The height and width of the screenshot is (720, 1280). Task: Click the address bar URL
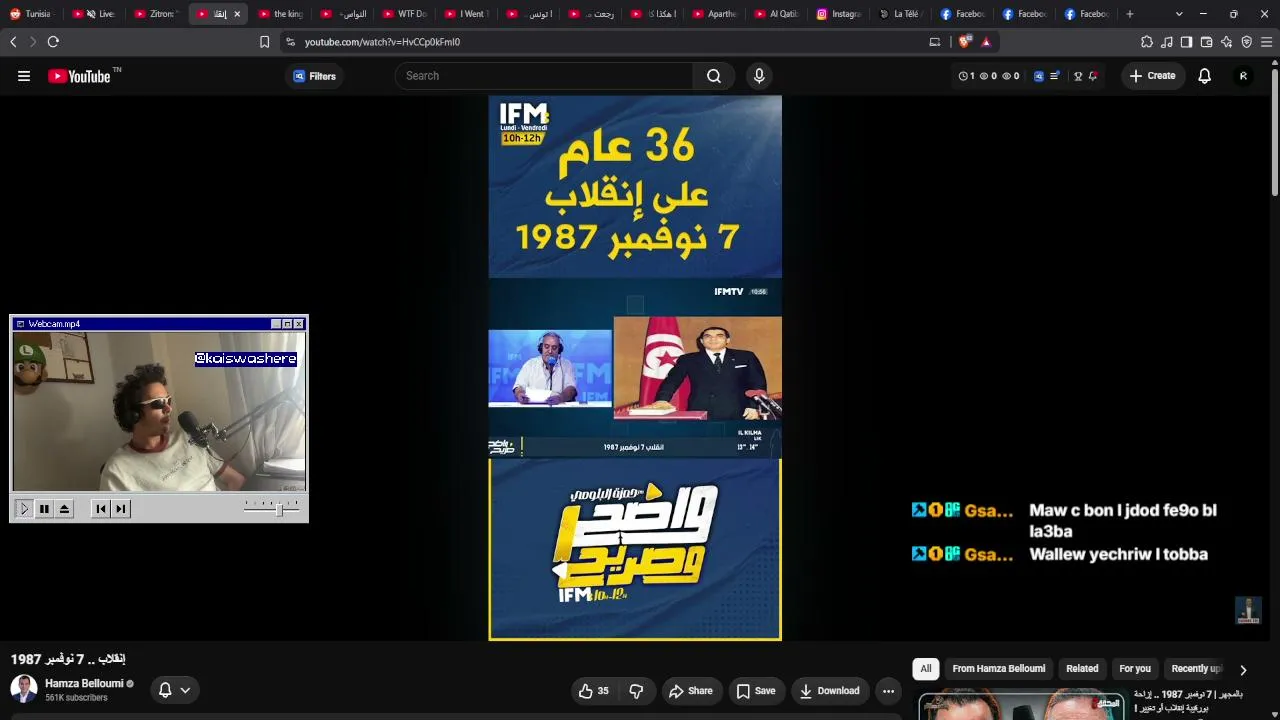pyautogui.click(x=382, y=42)
